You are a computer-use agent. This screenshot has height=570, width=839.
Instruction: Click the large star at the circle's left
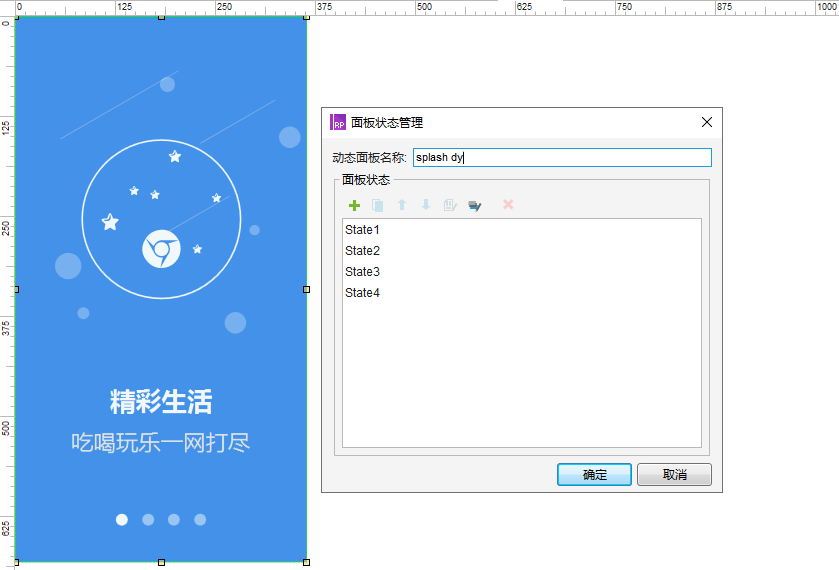[x=110, y=222]
